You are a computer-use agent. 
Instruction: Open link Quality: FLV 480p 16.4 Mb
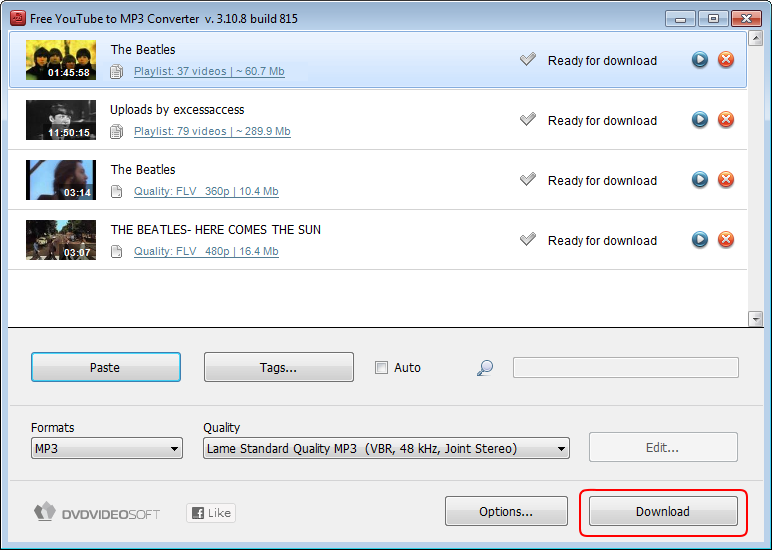(206, 252)
